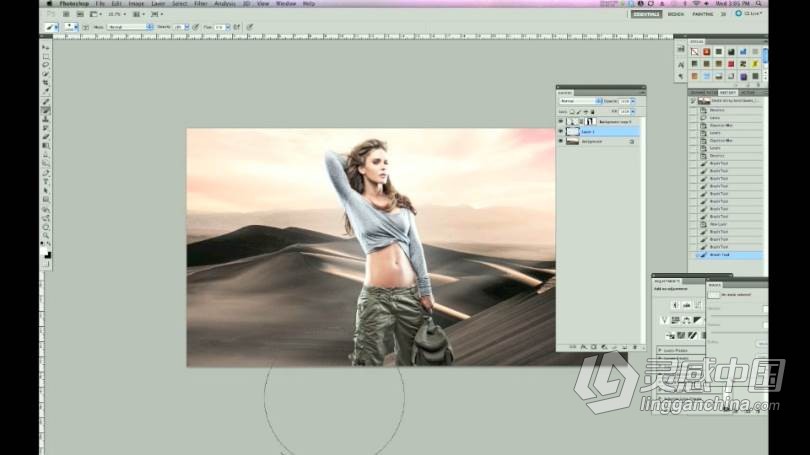Hide the top Background copy layer
810x455 pixels.
[561, 122]
